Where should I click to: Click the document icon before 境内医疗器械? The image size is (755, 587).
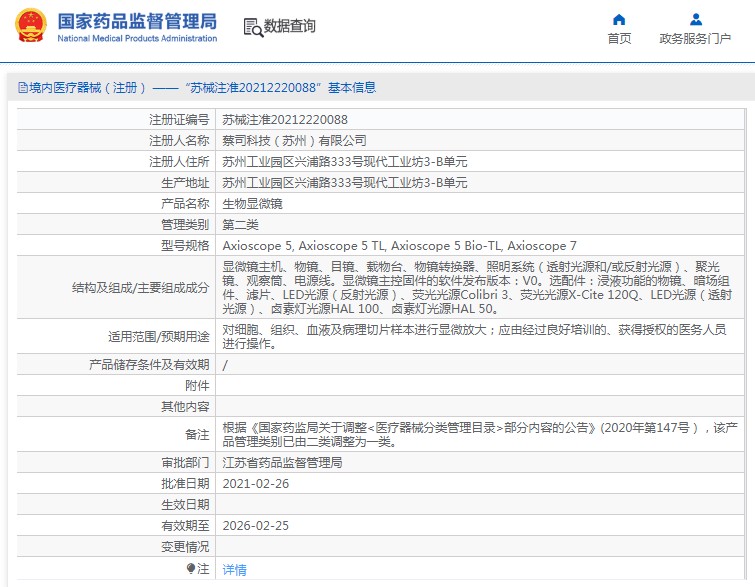pyautogui.click(x=22, y=88)
